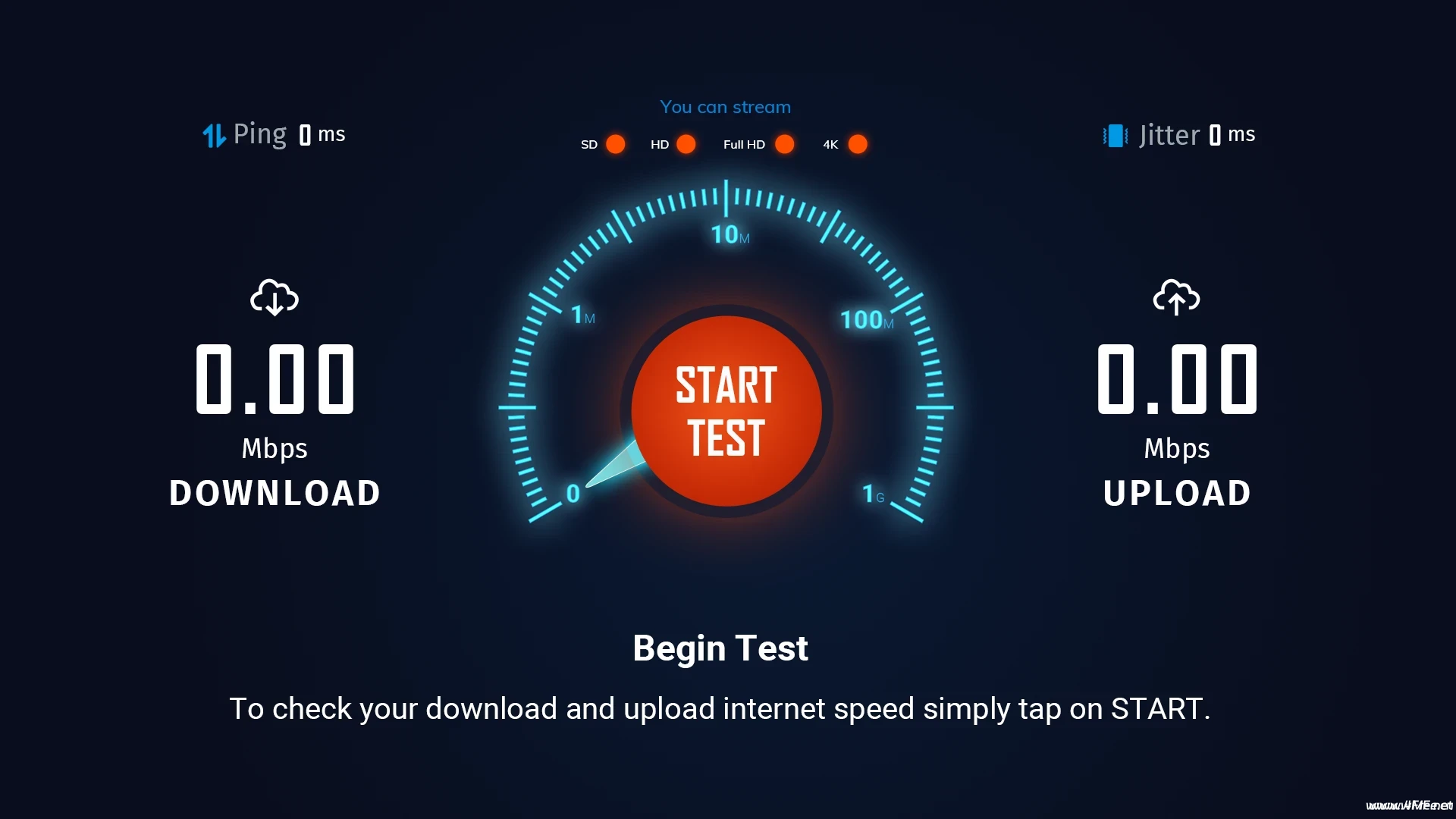Click the Ping arrows icon
The width and height of the screenshot is (1456, 819).
[x=214, y=136]
